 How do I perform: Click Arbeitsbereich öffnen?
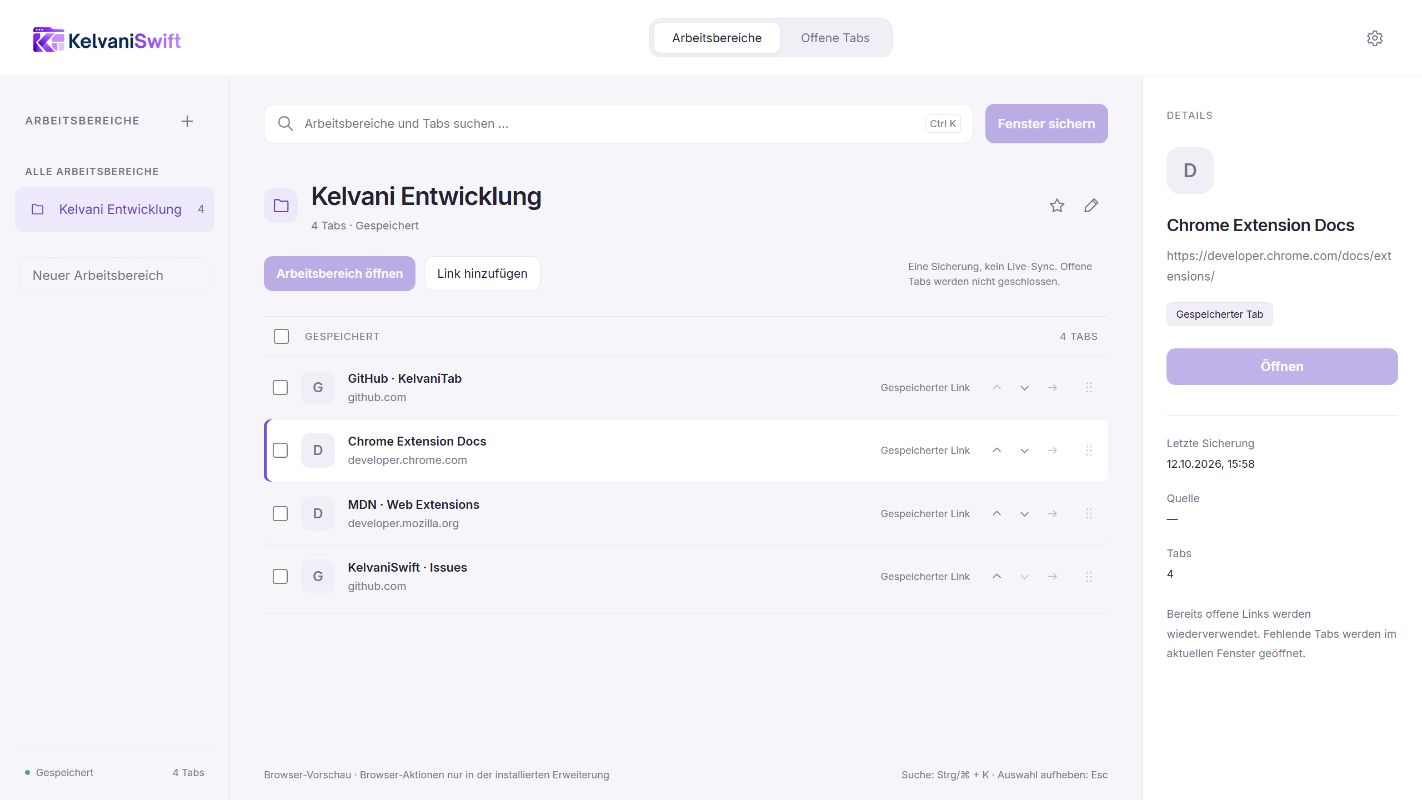coord(339,274)
